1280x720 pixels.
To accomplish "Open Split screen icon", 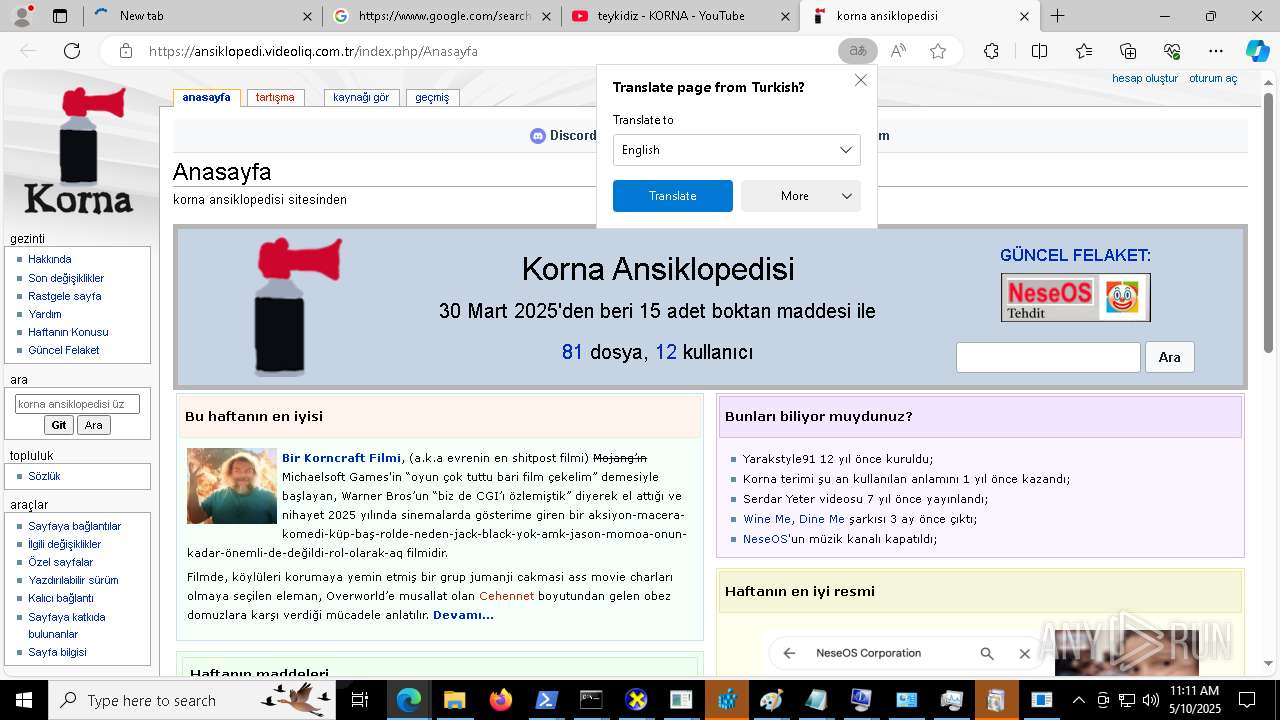I will [x=1039, y=51].
